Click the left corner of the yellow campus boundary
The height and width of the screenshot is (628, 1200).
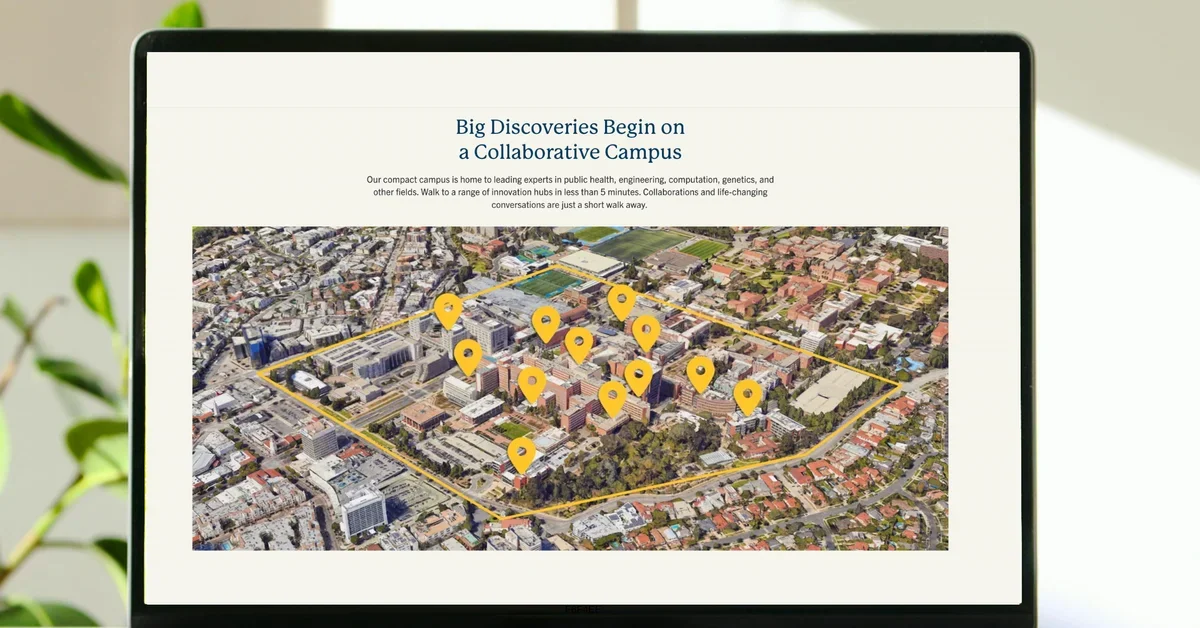[259, 373]
